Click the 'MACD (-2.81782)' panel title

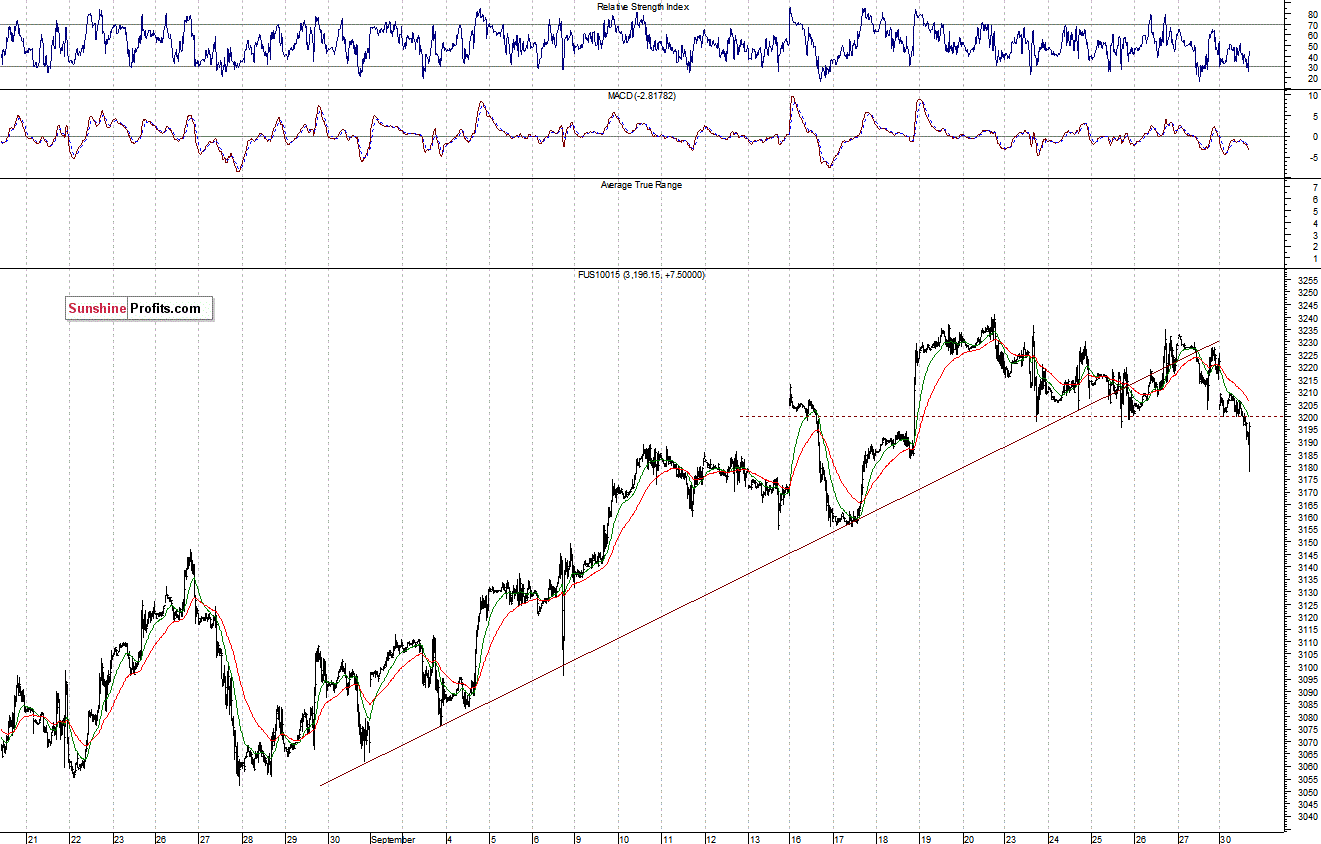(643, 96)
